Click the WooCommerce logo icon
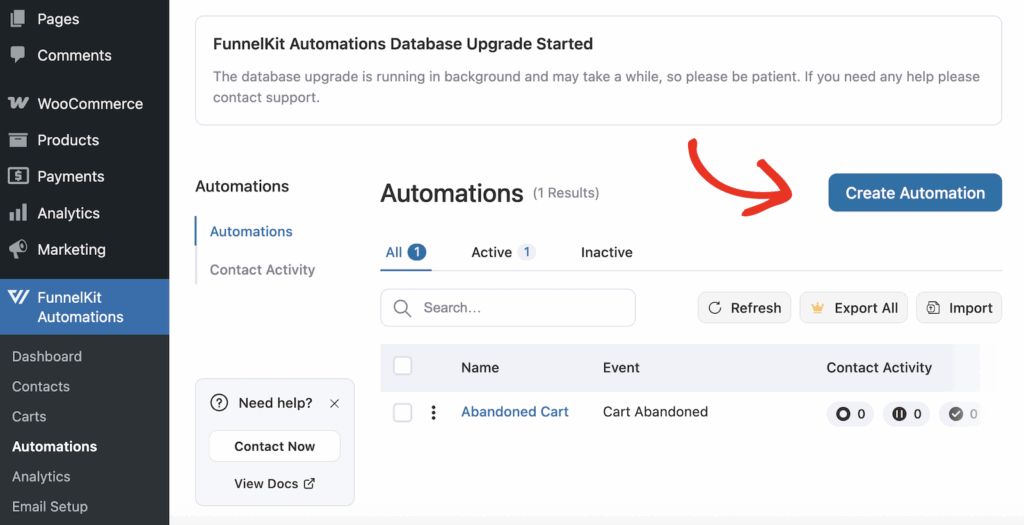Screen dimensions: 1024x525 (18, 103)
